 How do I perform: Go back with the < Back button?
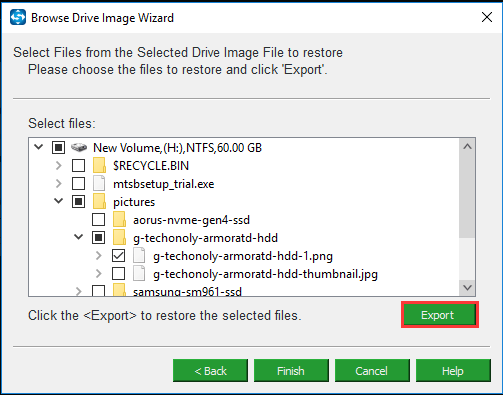[210, 371]
